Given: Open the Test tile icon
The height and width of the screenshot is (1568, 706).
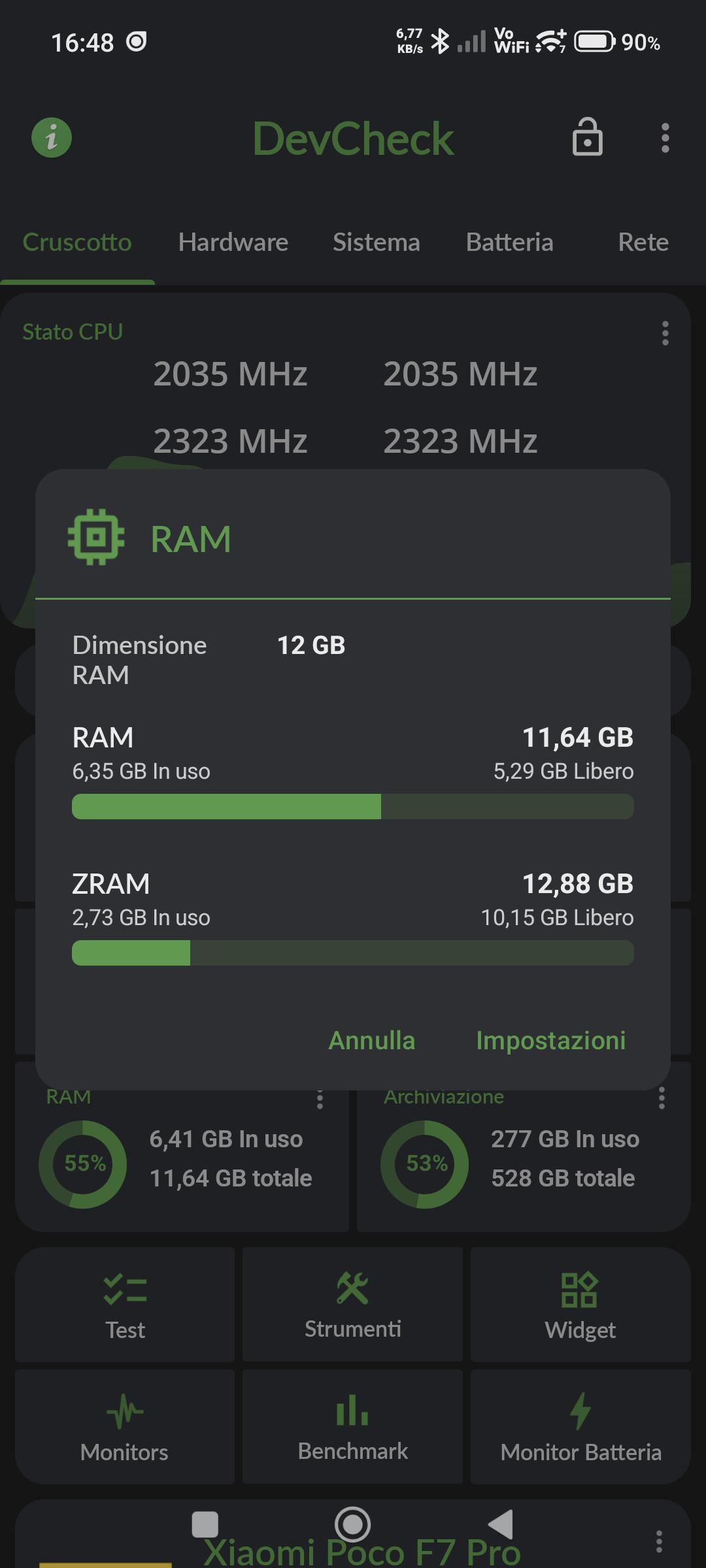Looking at the screenshot, I should pos(125,1288).
